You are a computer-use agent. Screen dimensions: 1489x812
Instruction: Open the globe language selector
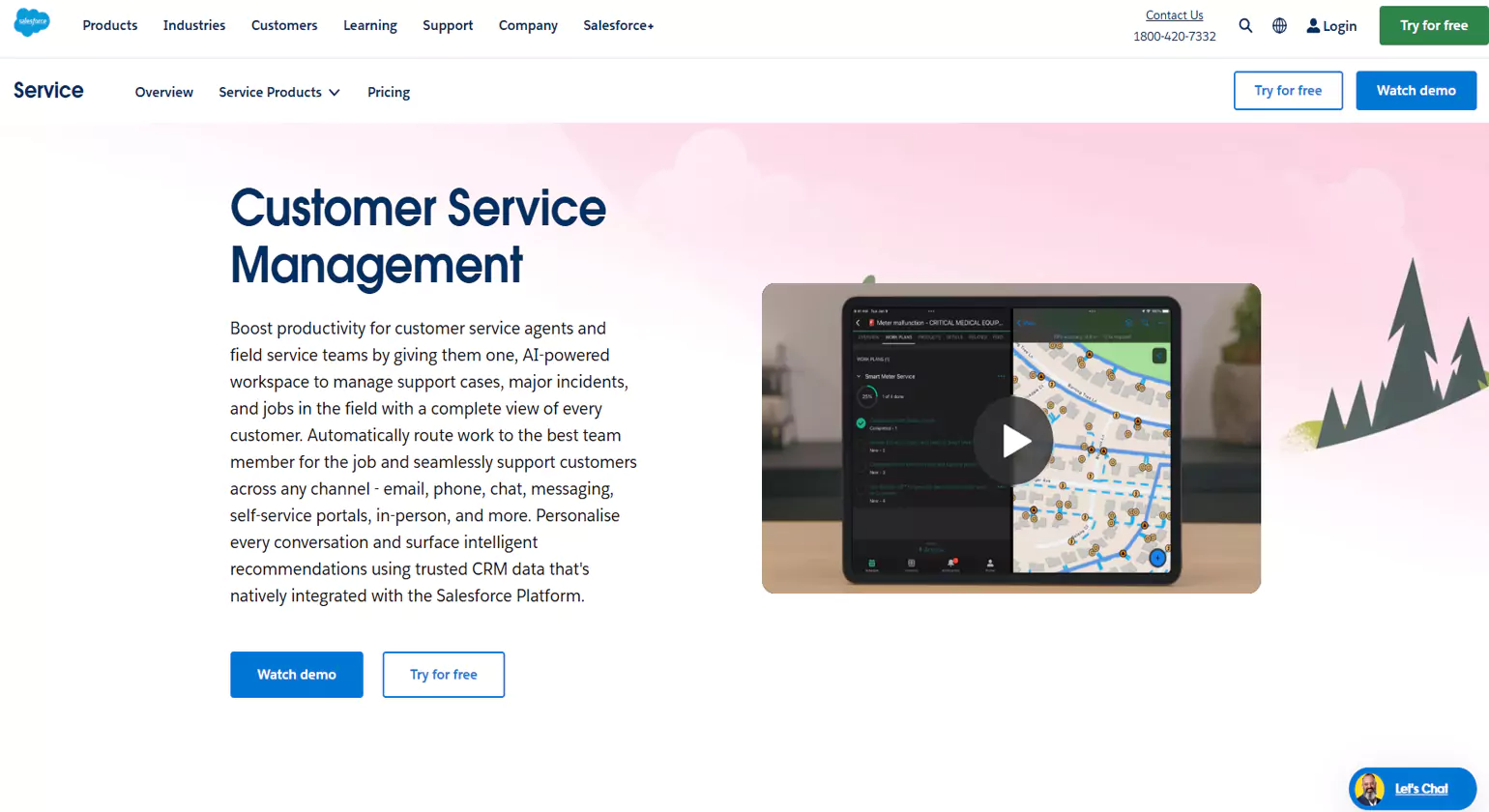pos(1279,25)
